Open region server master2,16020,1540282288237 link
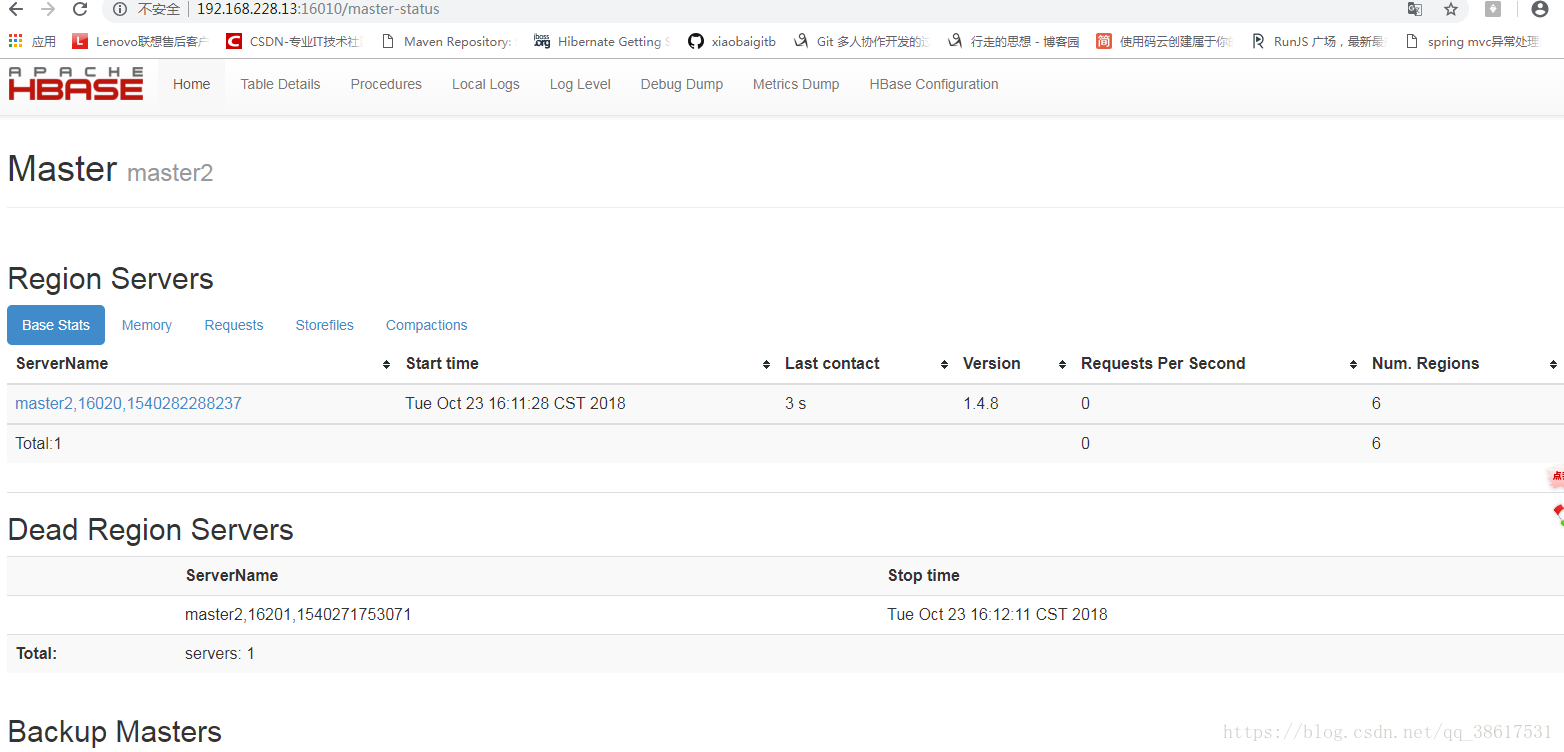Viewport: 1564px width, 752px height. [x=128, y=403]
